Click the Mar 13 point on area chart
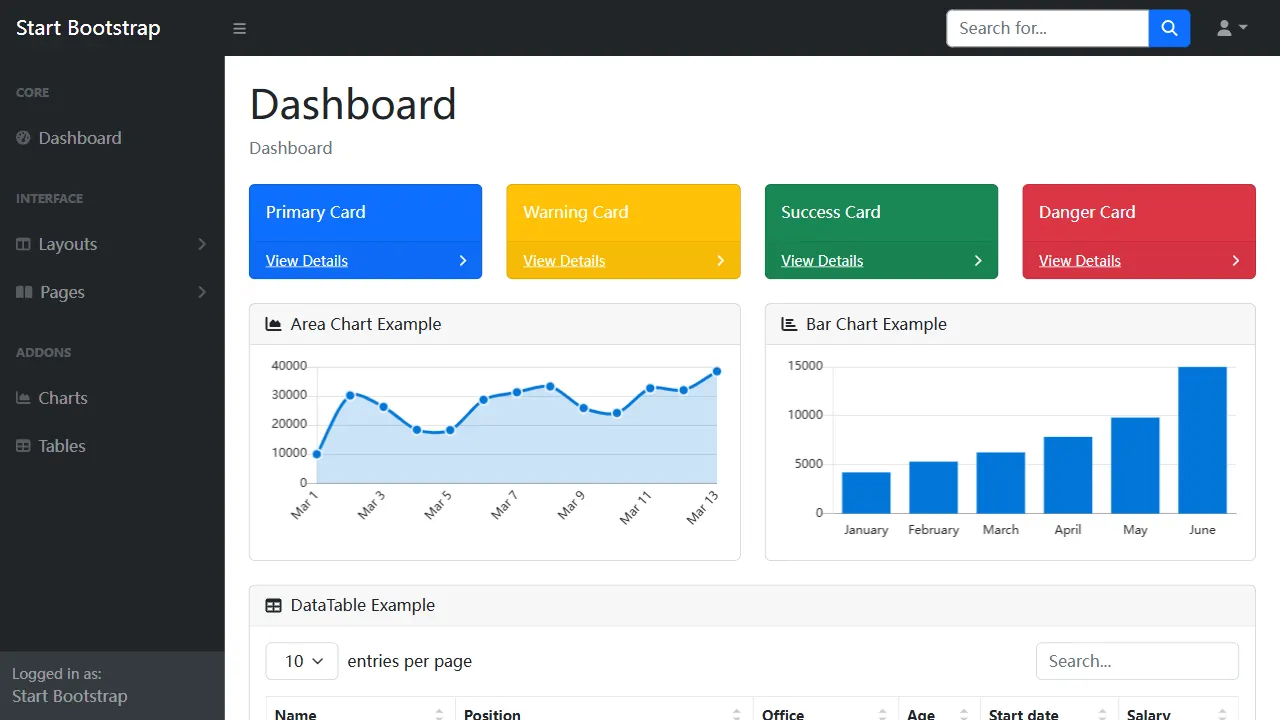Viewport: 1280px width, 720px height. (x=717, y=371)
